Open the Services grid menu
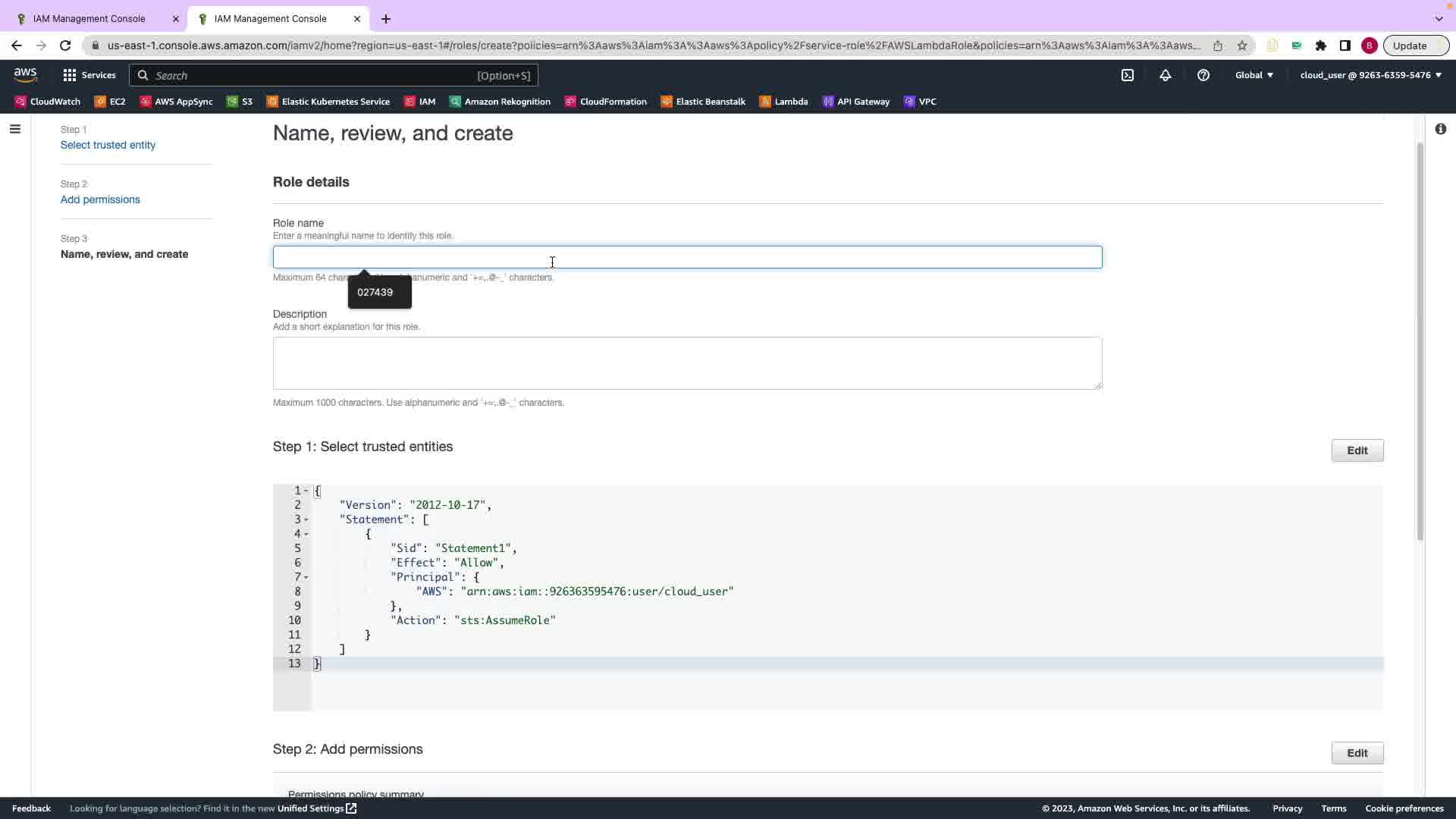 [89, 75]
